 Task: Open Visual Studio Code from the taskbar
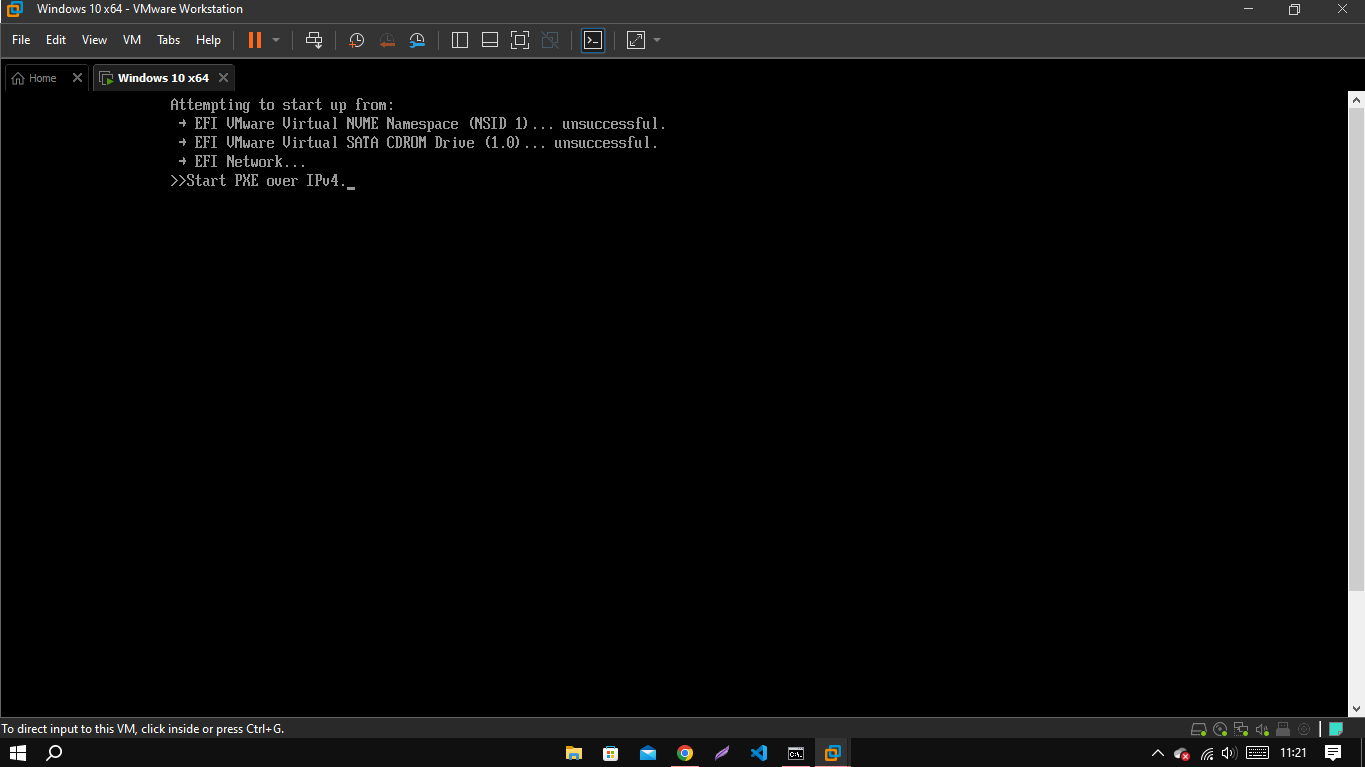(759, 753)
